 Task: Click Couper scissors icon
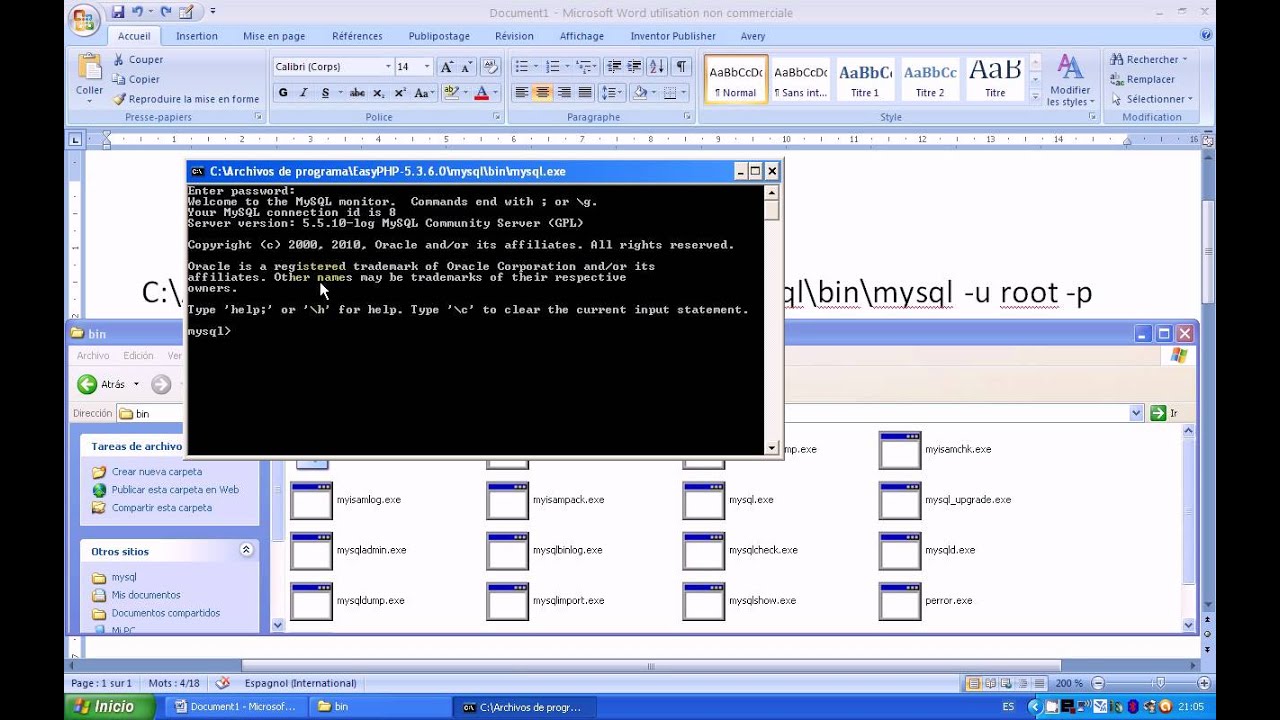[119, 60]
